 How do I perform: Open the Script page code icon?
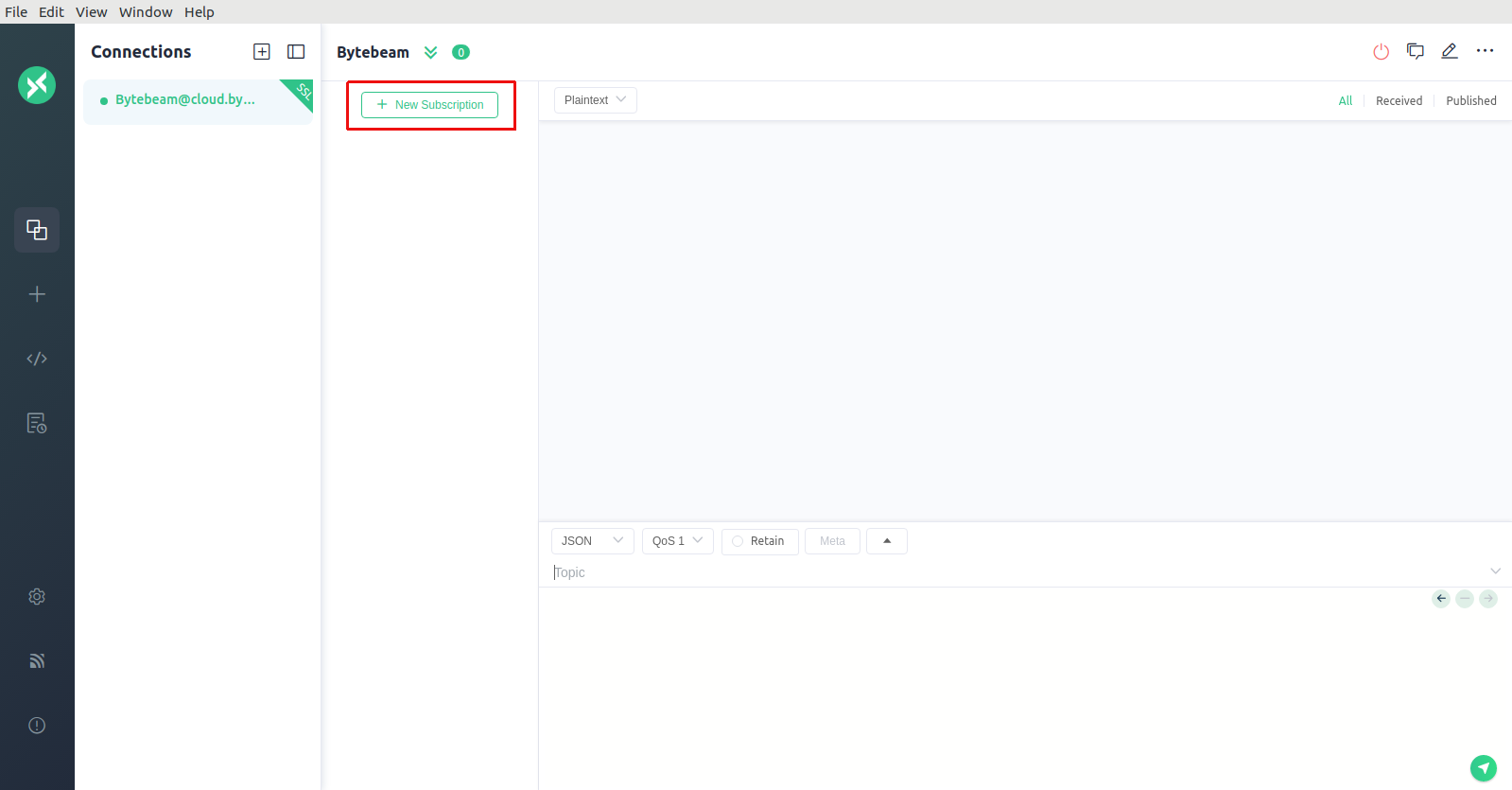[37, 359]
